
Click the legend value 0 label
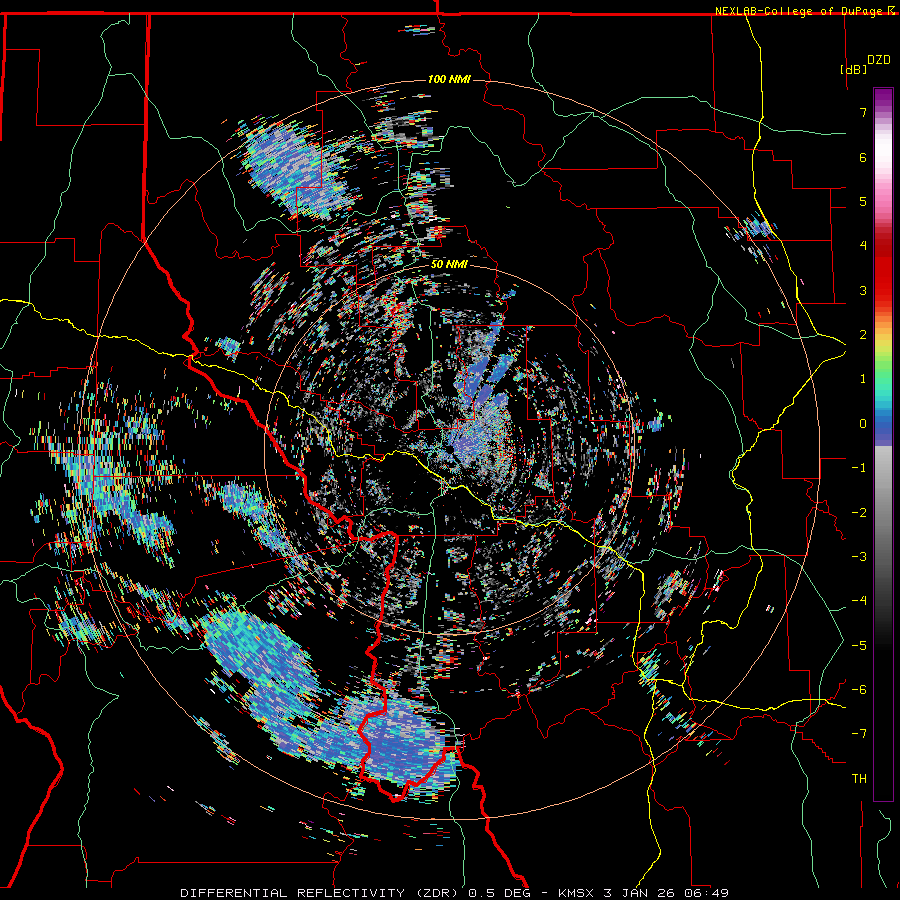863,424
